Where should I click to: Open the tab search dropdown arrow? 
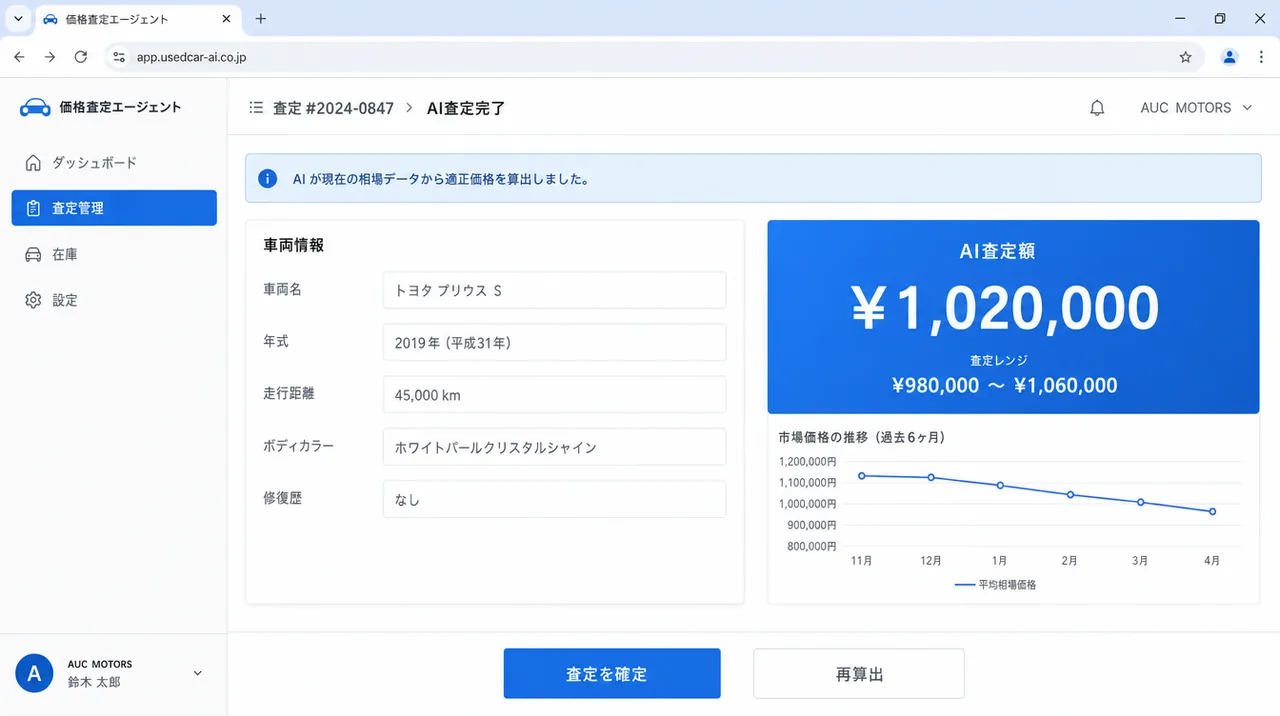[x=18, y=19]
